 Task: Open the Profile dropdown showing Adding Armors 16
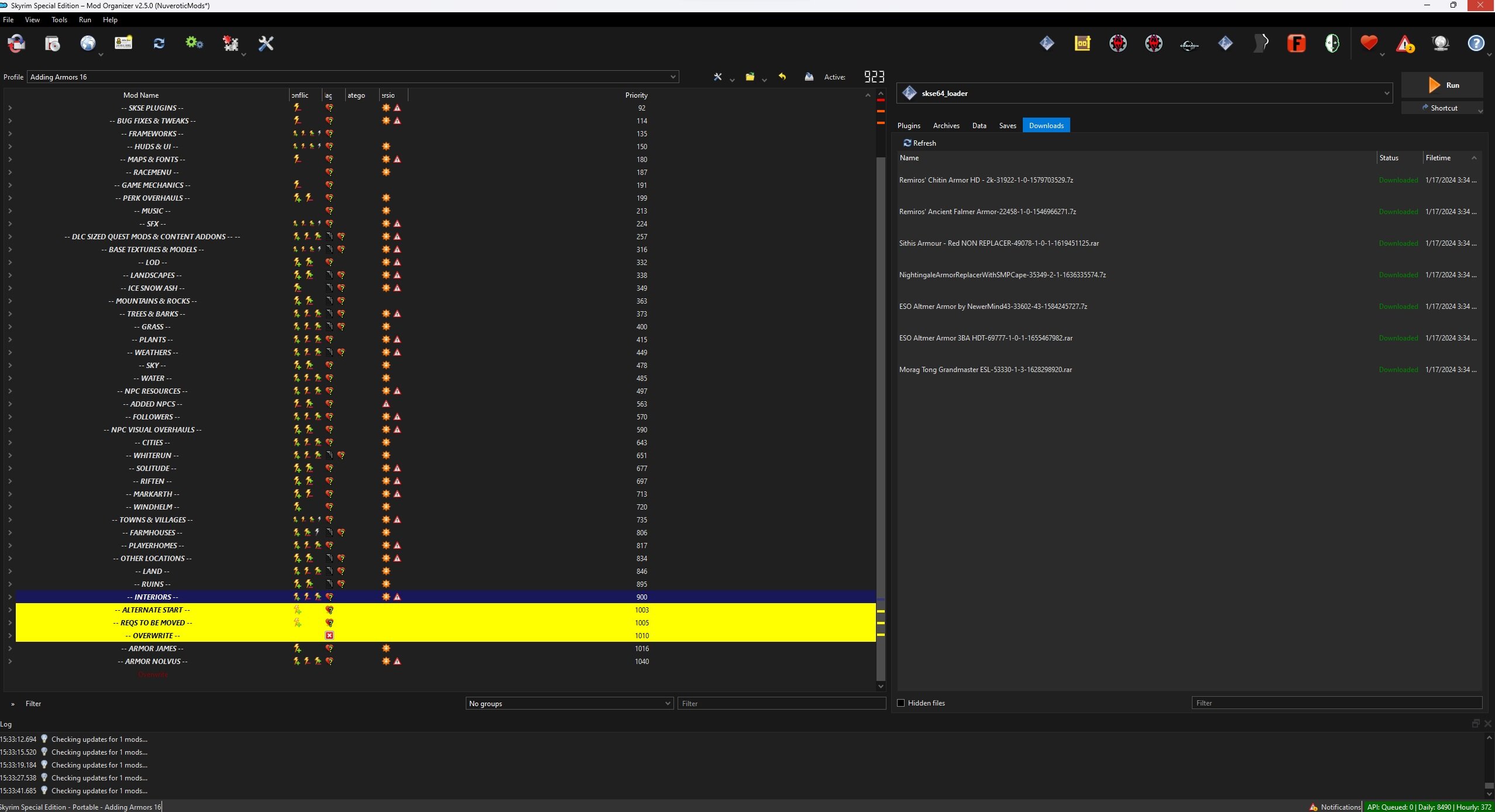[353, 77]
